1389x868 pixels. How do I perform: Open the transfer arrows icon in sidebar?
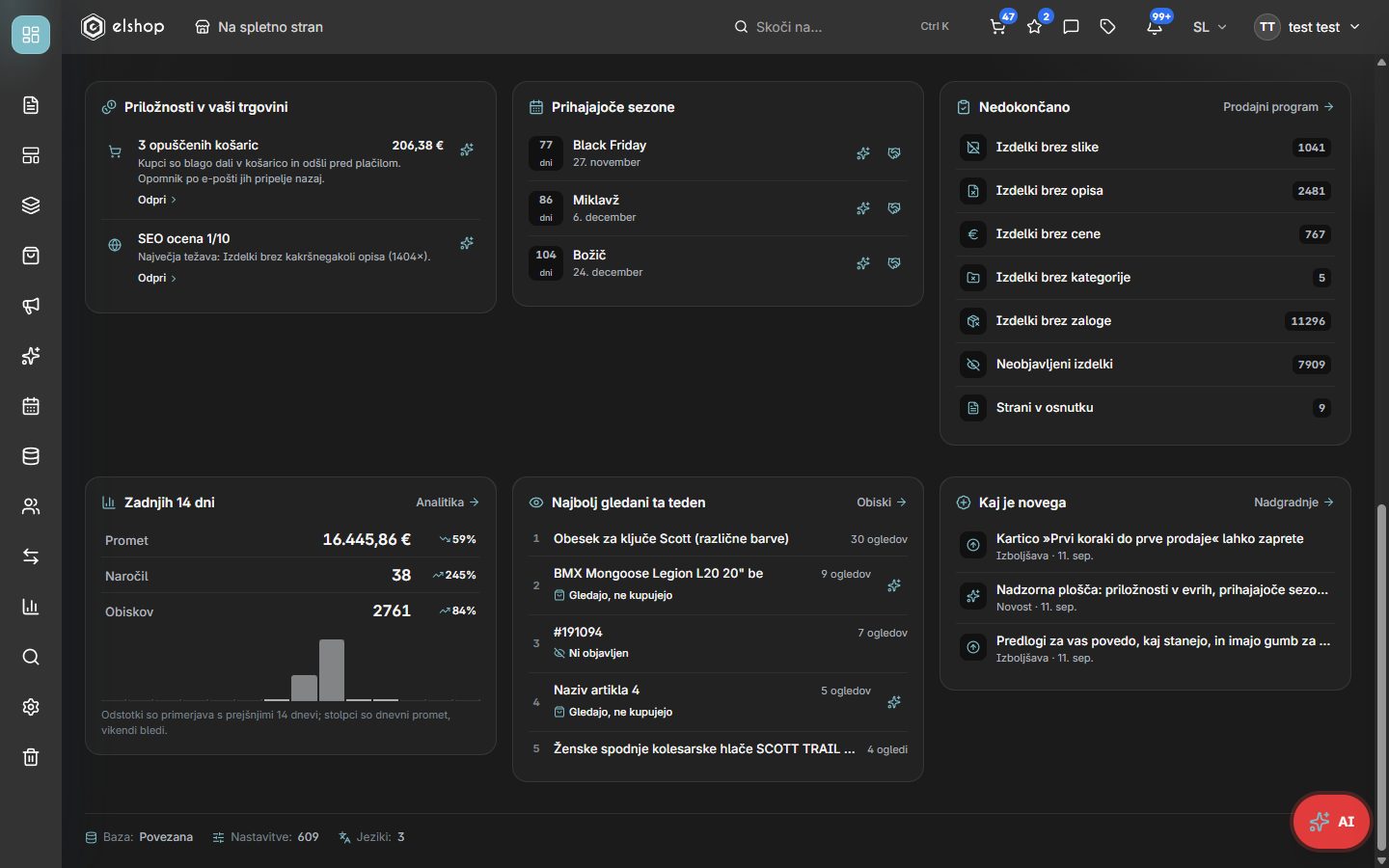[31, 556]
